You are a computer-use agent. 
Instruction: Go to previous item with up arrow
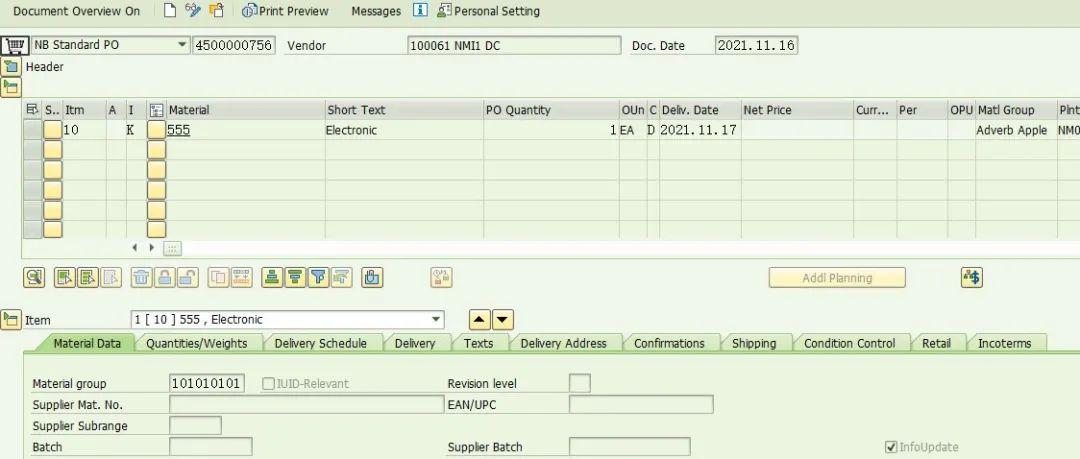click(x=479, y=320)
